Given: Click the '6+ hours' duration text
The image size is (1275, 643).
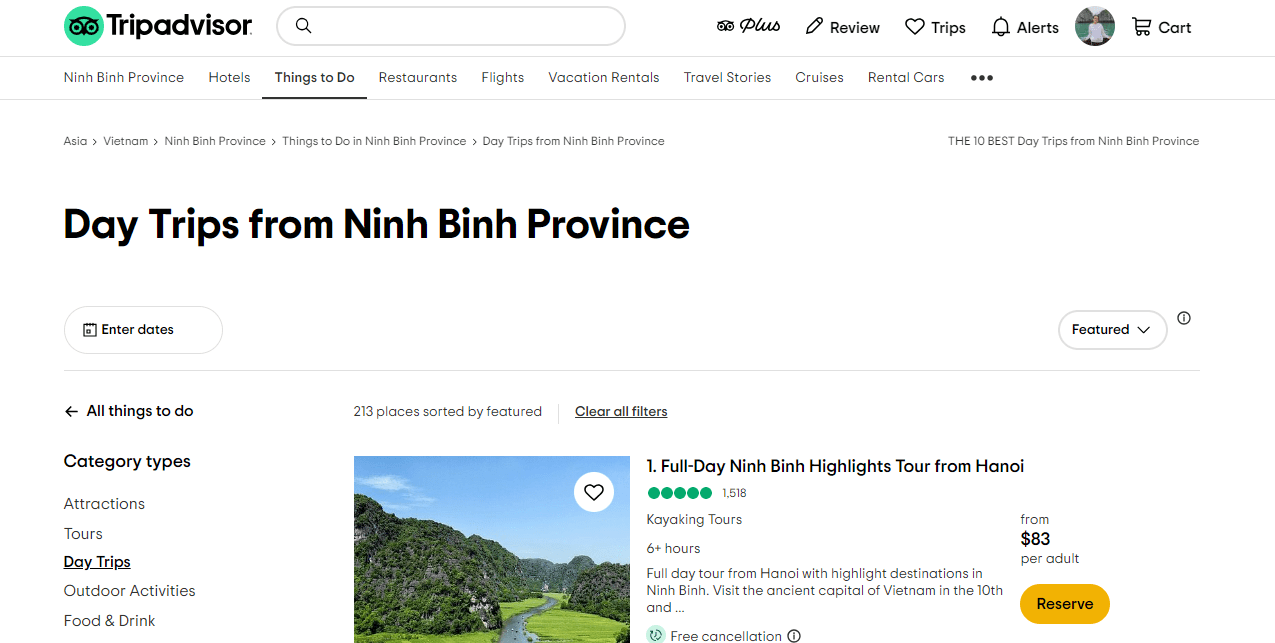Looking at the screenshot, I should point(673,549).
